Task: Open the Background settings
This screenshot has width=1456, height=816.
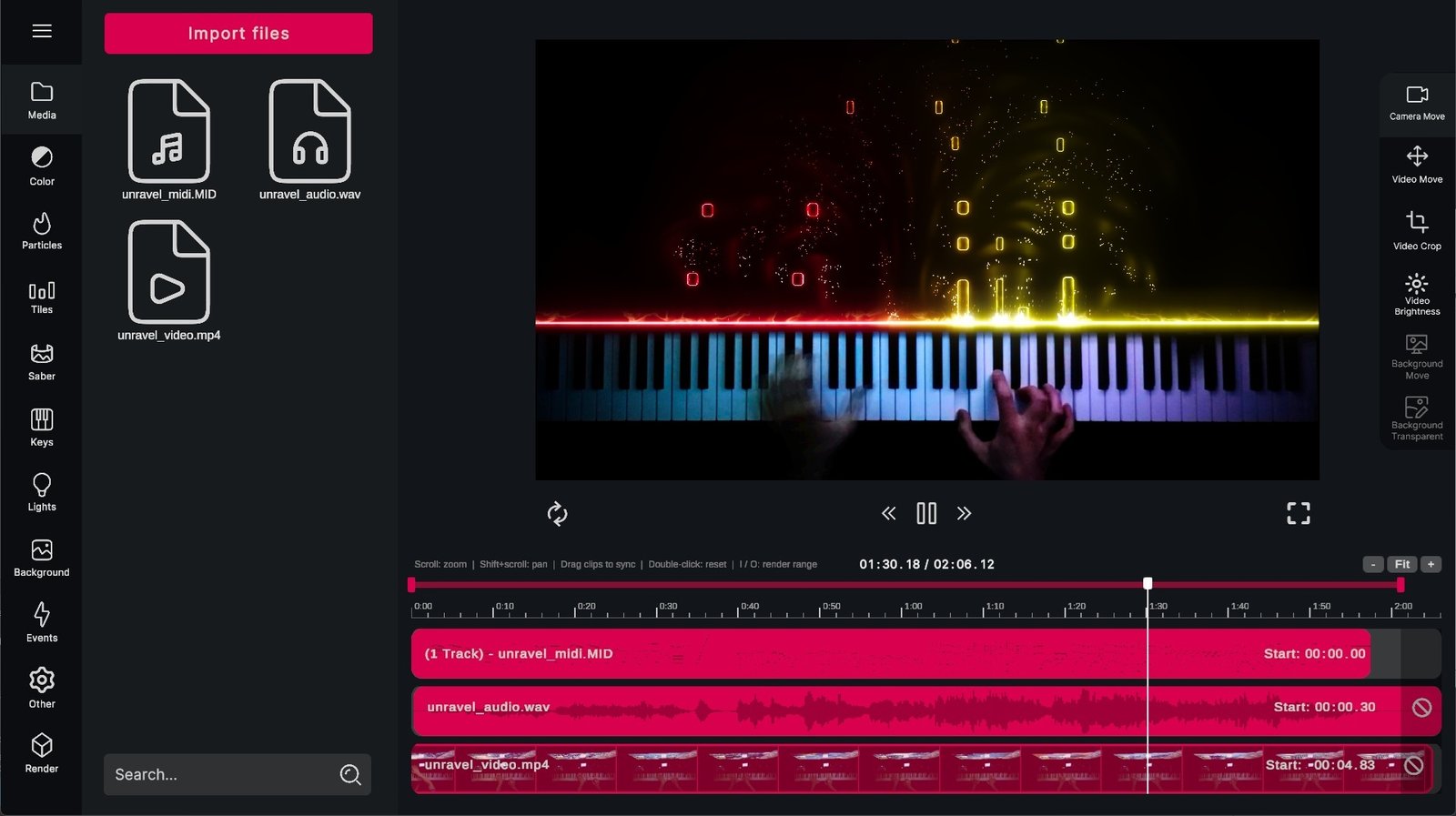Action: [42, 559]
